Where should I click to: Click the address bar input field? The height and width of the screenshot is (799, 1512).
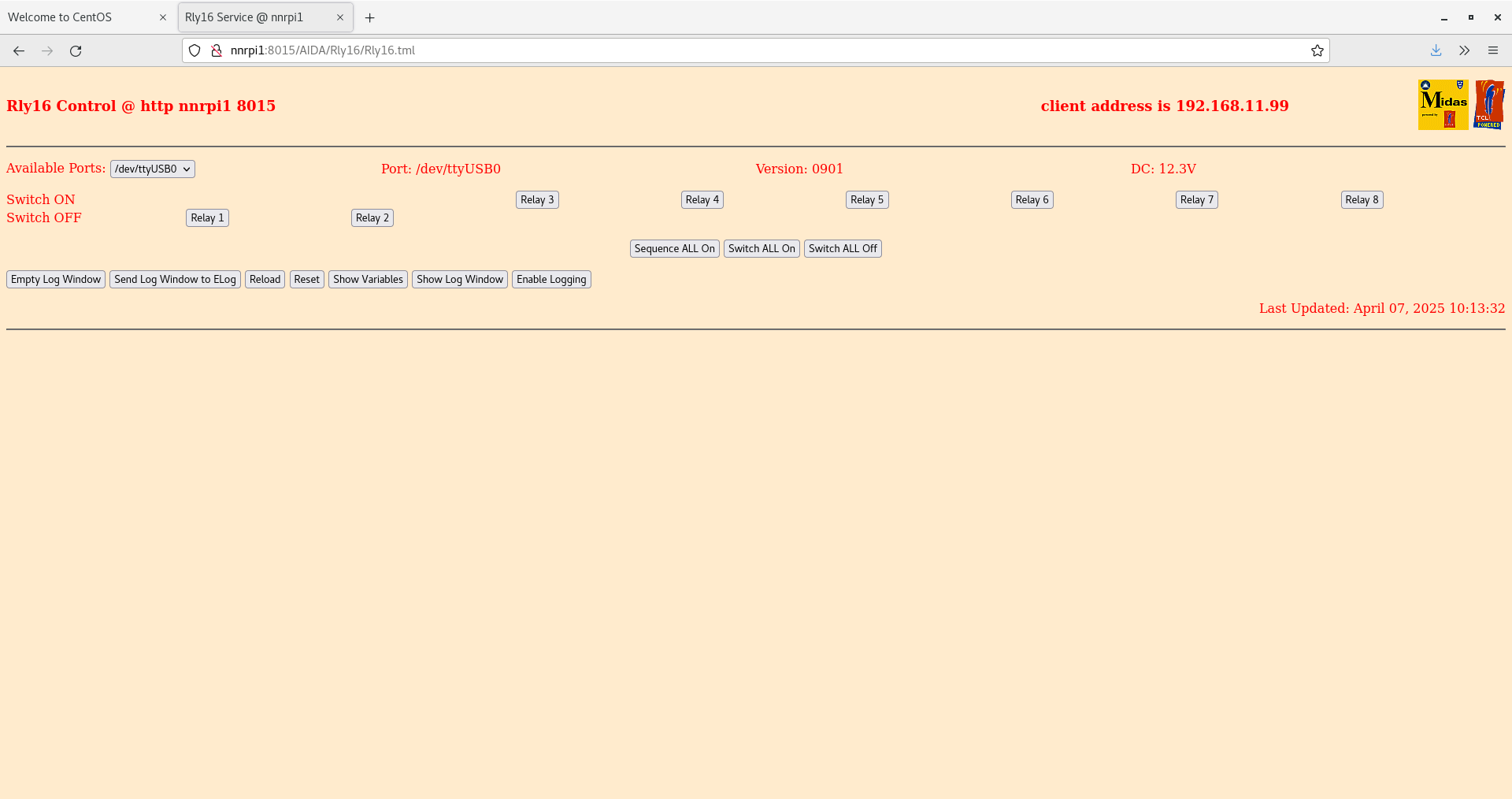(x=551, y=50)
